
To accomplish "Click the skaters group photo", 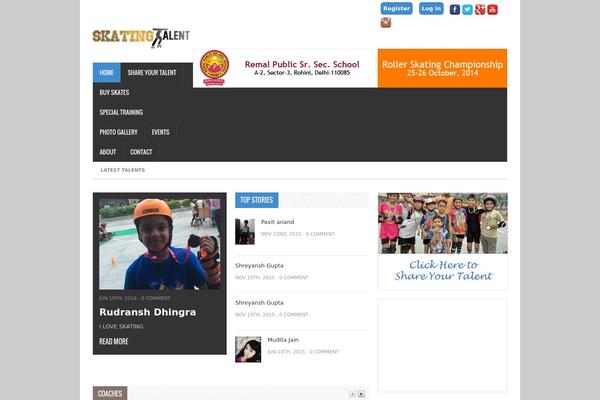I will 443,223.
